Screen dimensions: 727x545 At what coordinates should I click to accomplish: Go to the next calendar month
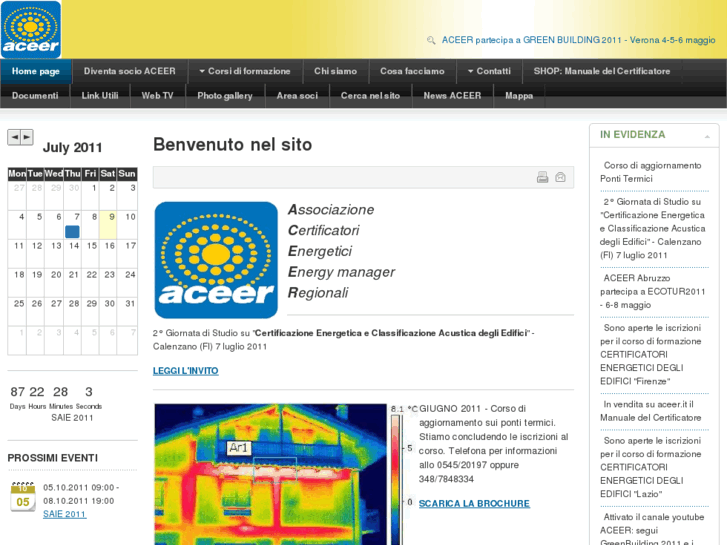pos(27,137)
